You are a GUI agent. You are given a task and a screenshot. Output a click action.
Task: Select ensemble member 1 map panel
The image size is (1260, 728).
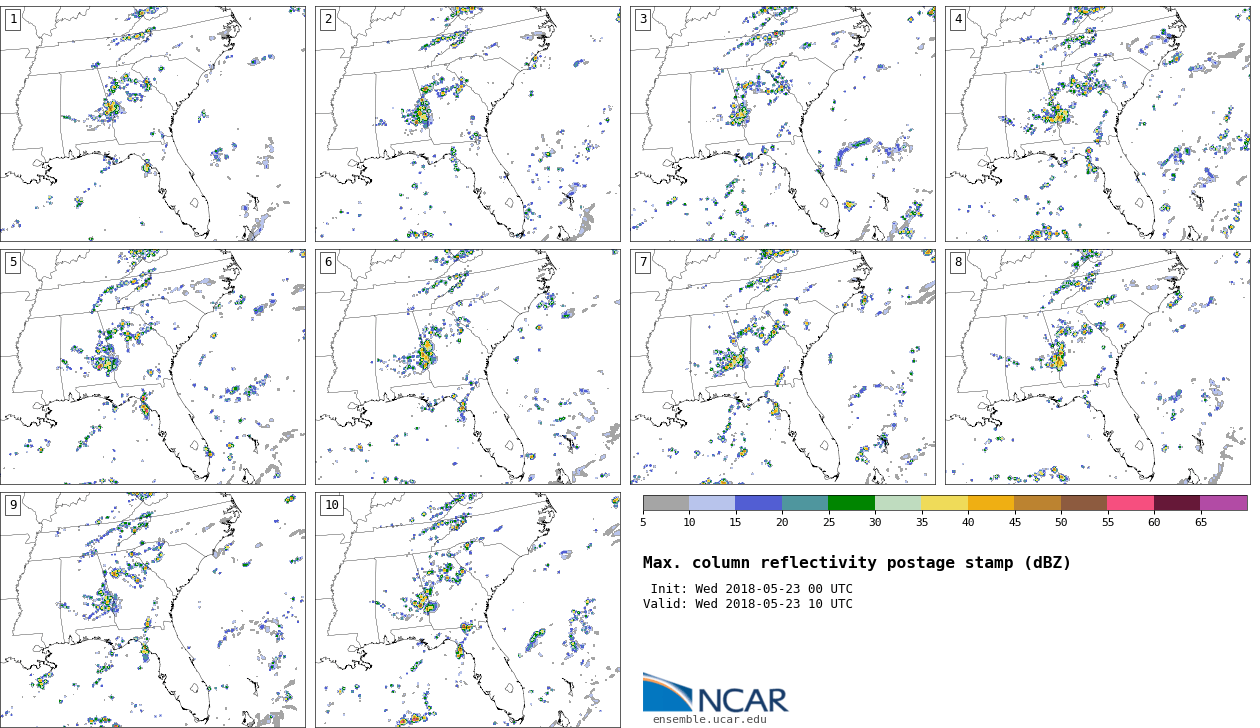(x=153, y=124)
